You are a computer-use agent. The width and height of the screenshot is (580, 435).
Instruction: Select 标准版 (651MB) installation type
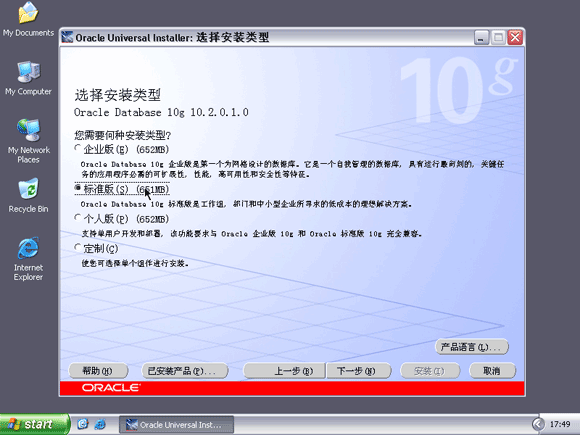[x=122, y=189]
